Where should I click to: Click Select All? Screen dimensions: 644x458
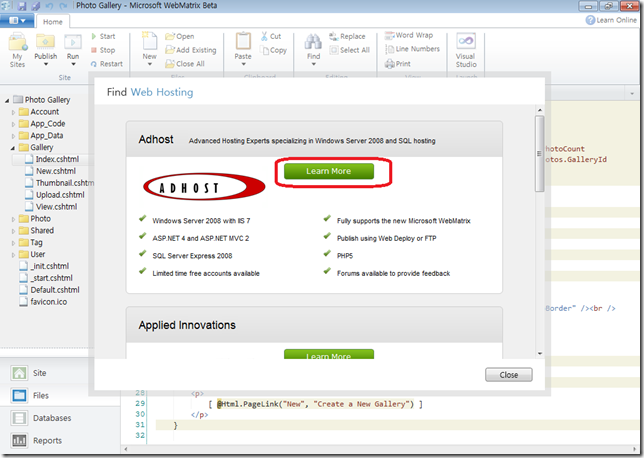coord(350,50)
